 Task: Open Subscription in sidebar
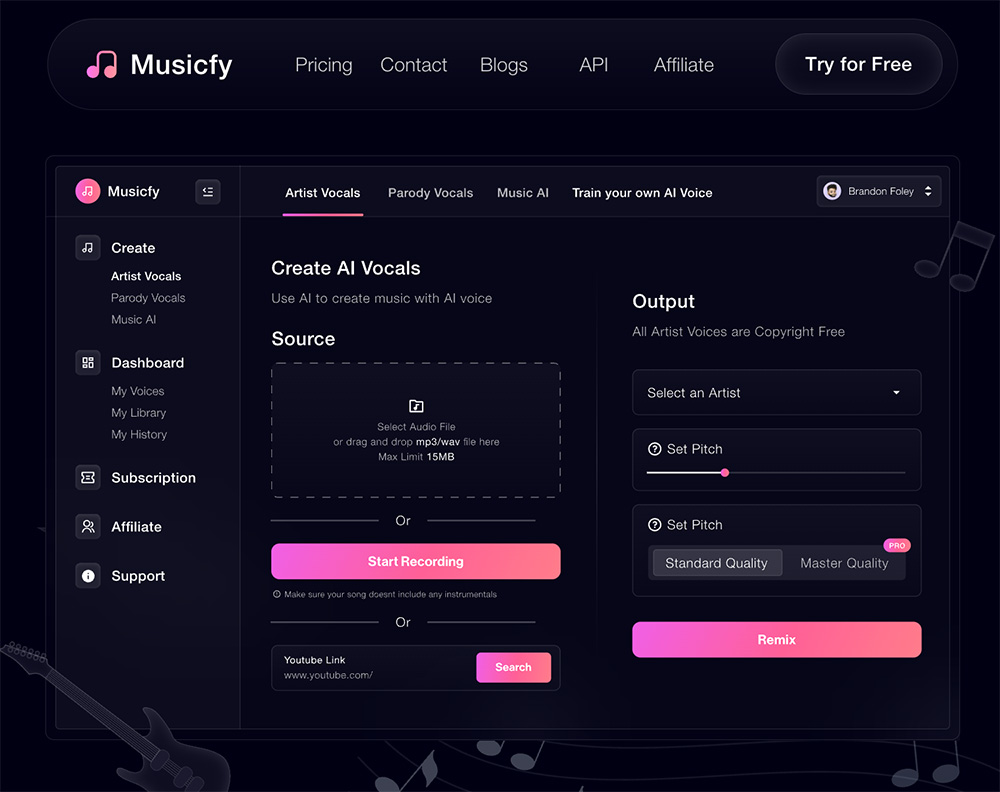(x=154, y=478)
